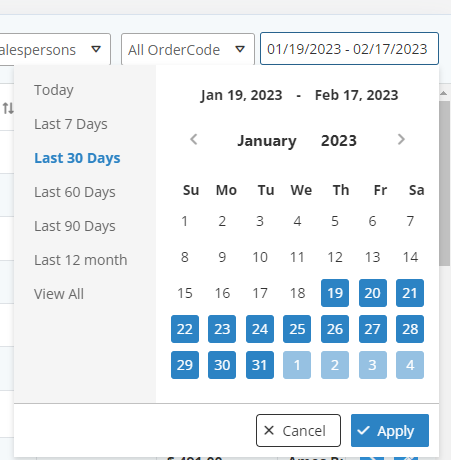
Task: Choose Last 7 Days preset
Action: point(71,124)
